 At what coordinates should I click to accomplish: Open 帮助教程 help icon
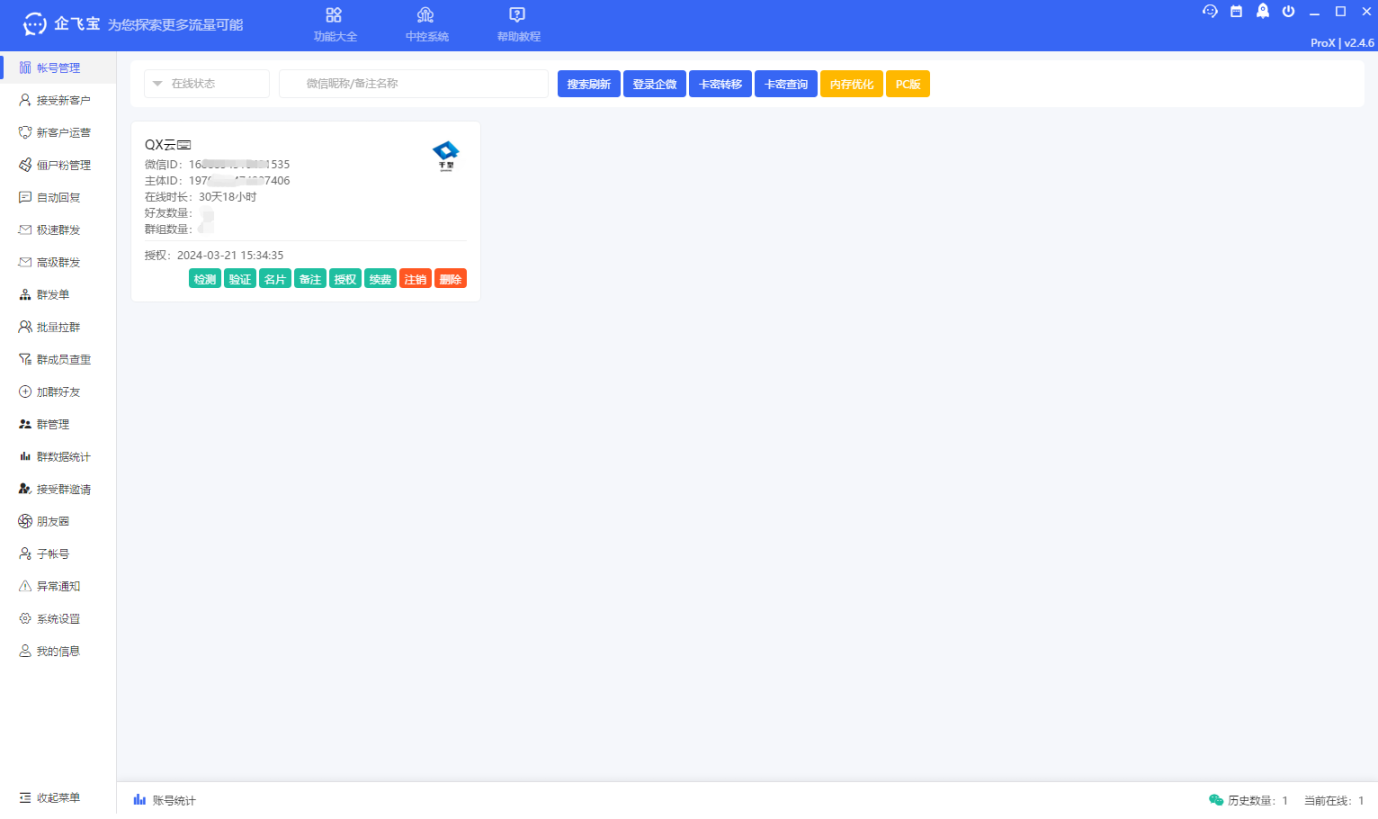517,15
